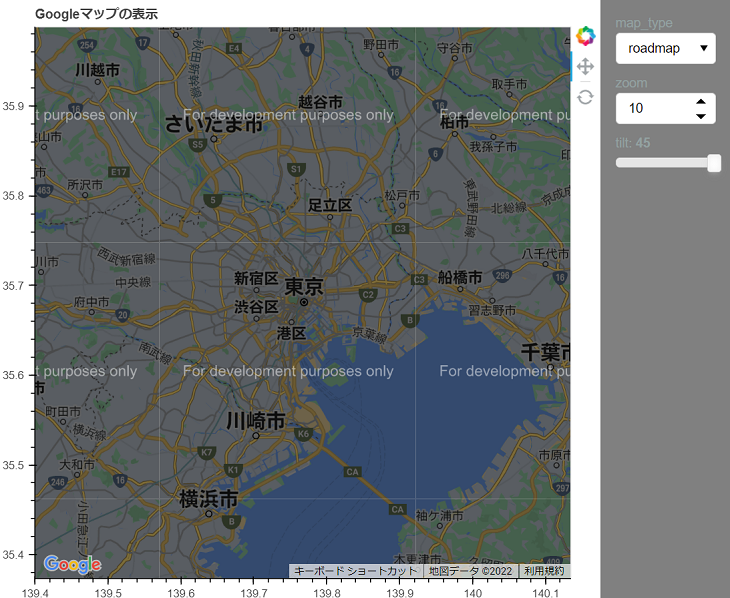Click the K6 highway shield icon

point(303,434)
